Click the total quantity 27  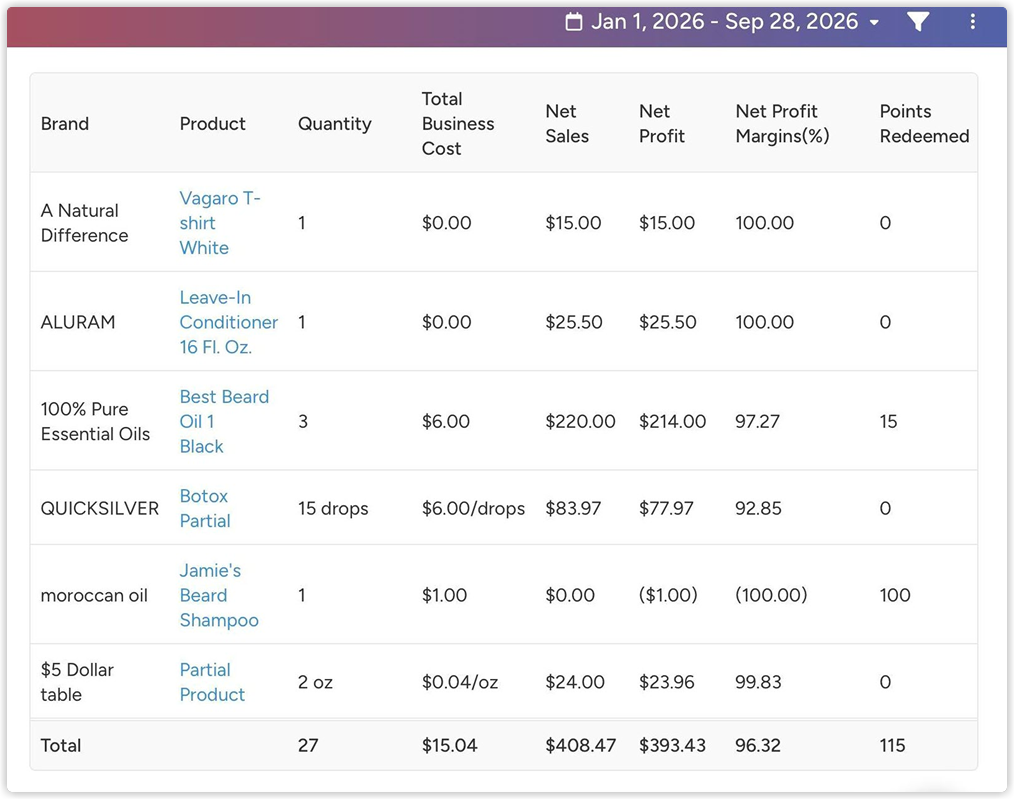click(x=308, y=746)
